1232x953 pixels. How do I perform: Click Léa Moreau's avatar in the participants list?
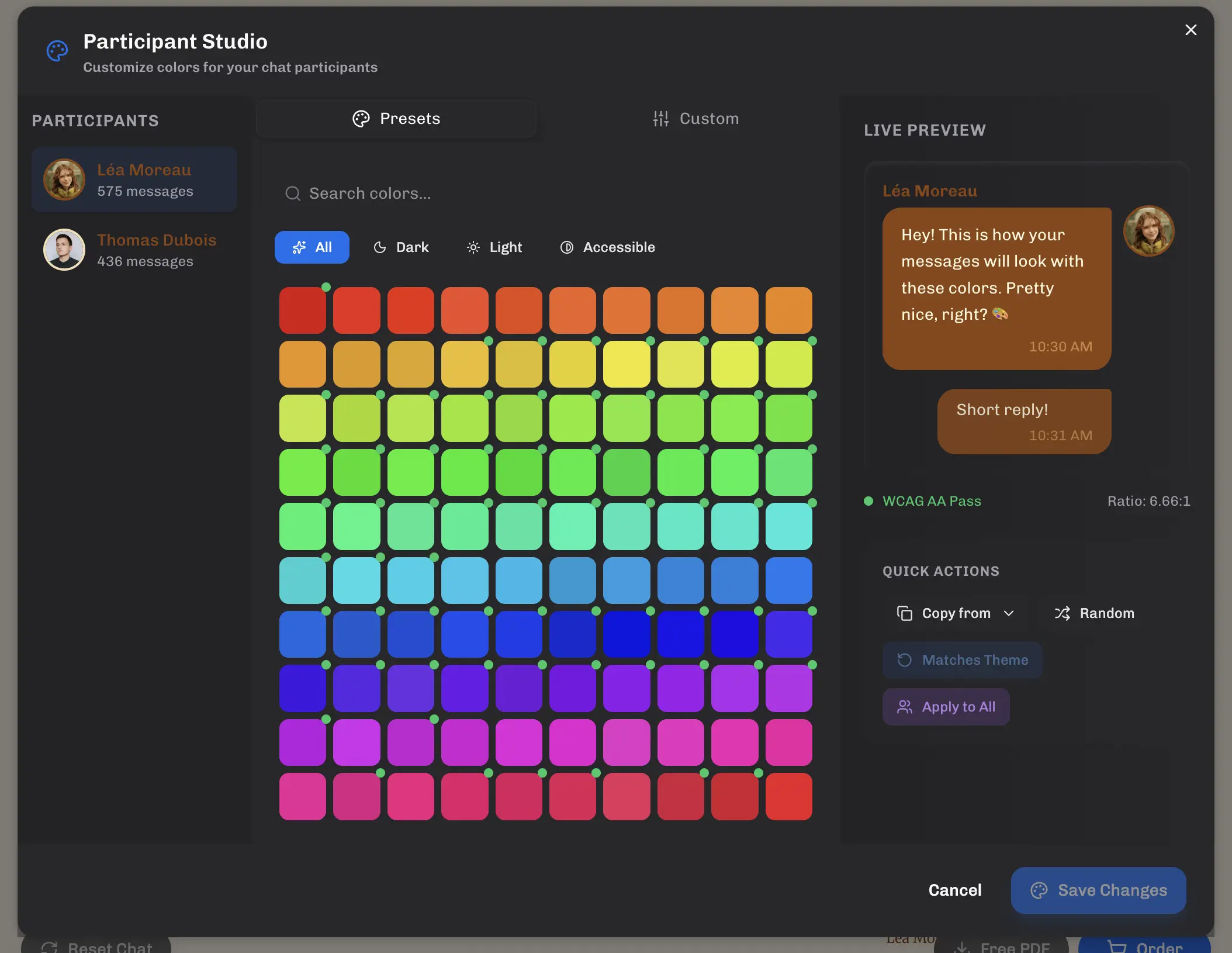pyautogui.click(x=64, y=179)
